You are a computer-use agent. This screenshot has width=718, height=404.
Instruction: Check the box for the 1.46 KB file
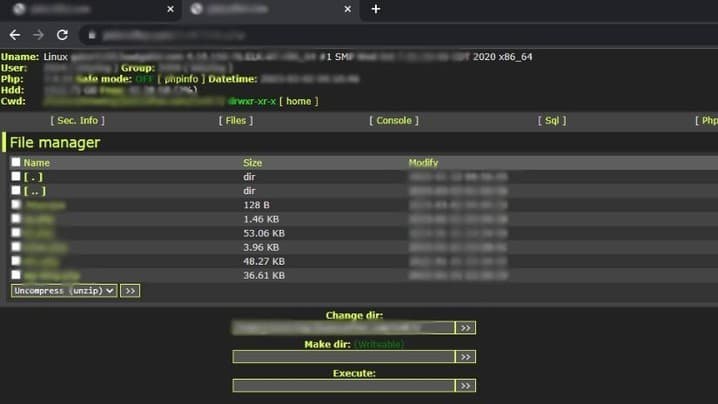(x=16, y=218)
